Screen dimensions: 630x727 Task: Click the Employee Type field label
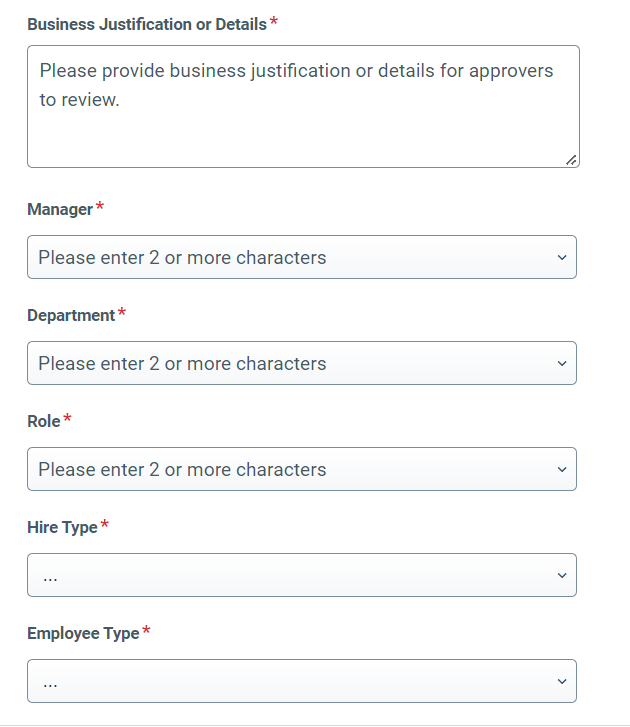tap(83, 634)
